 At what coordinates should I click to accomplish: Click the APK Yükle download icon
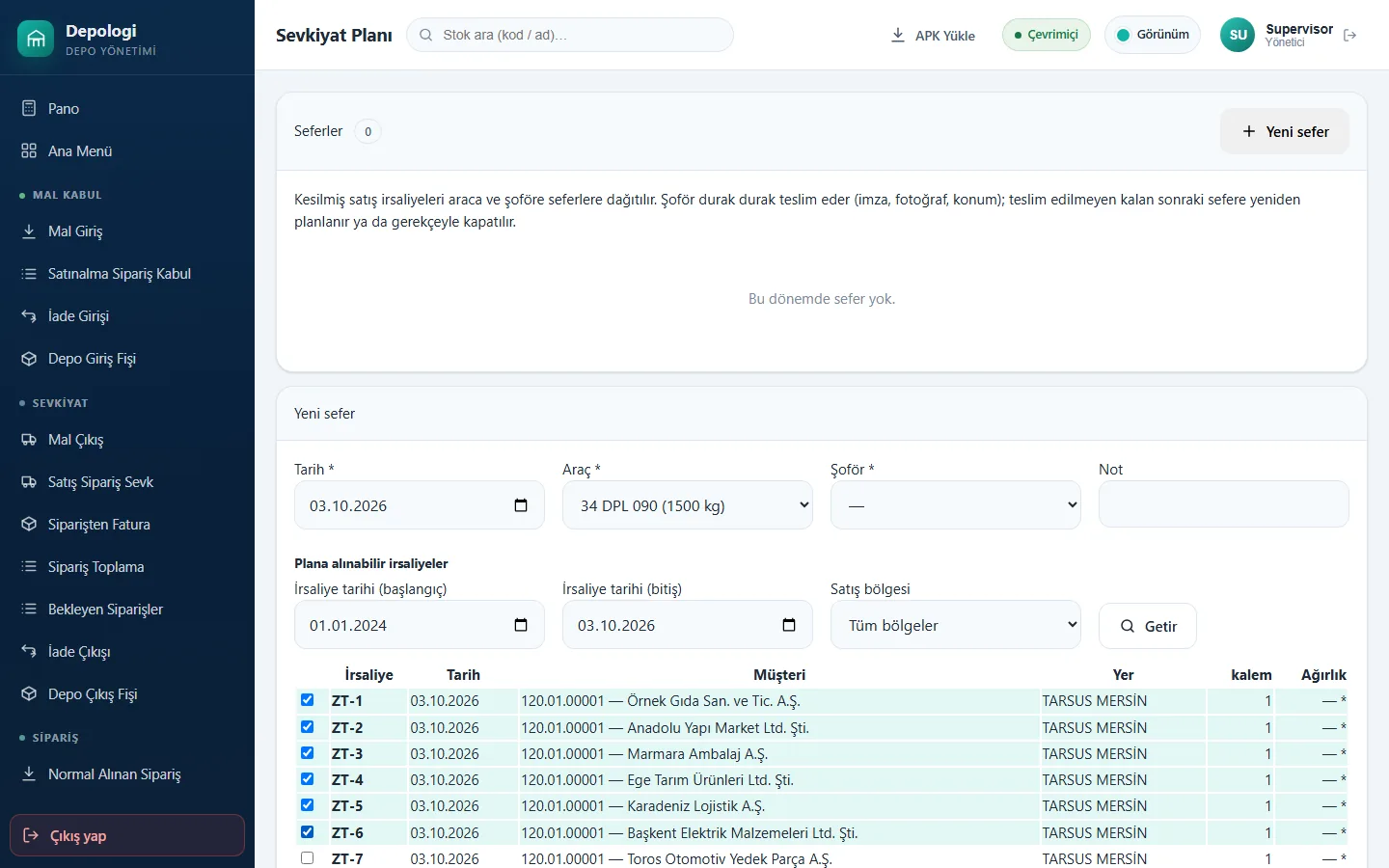pyautogui.click(x=897, y=35)
